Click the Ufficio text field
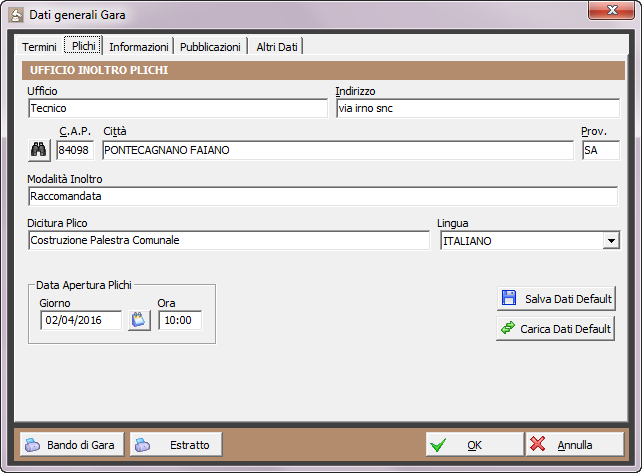This screenshot has width=642, height=473. pyautogui.click(x=178, y=109)
